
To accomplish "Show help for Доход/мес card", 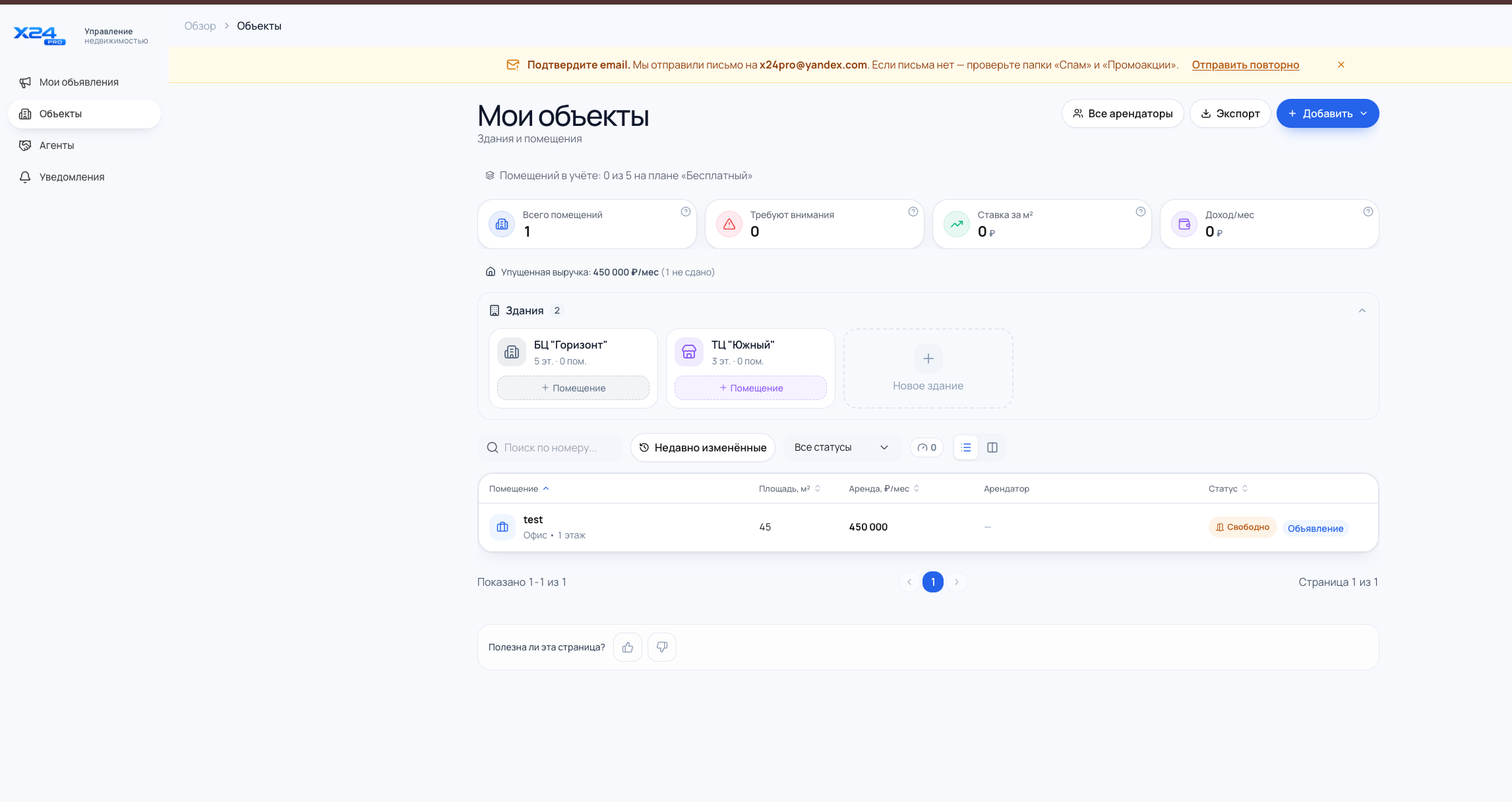I will [1368, 212].
